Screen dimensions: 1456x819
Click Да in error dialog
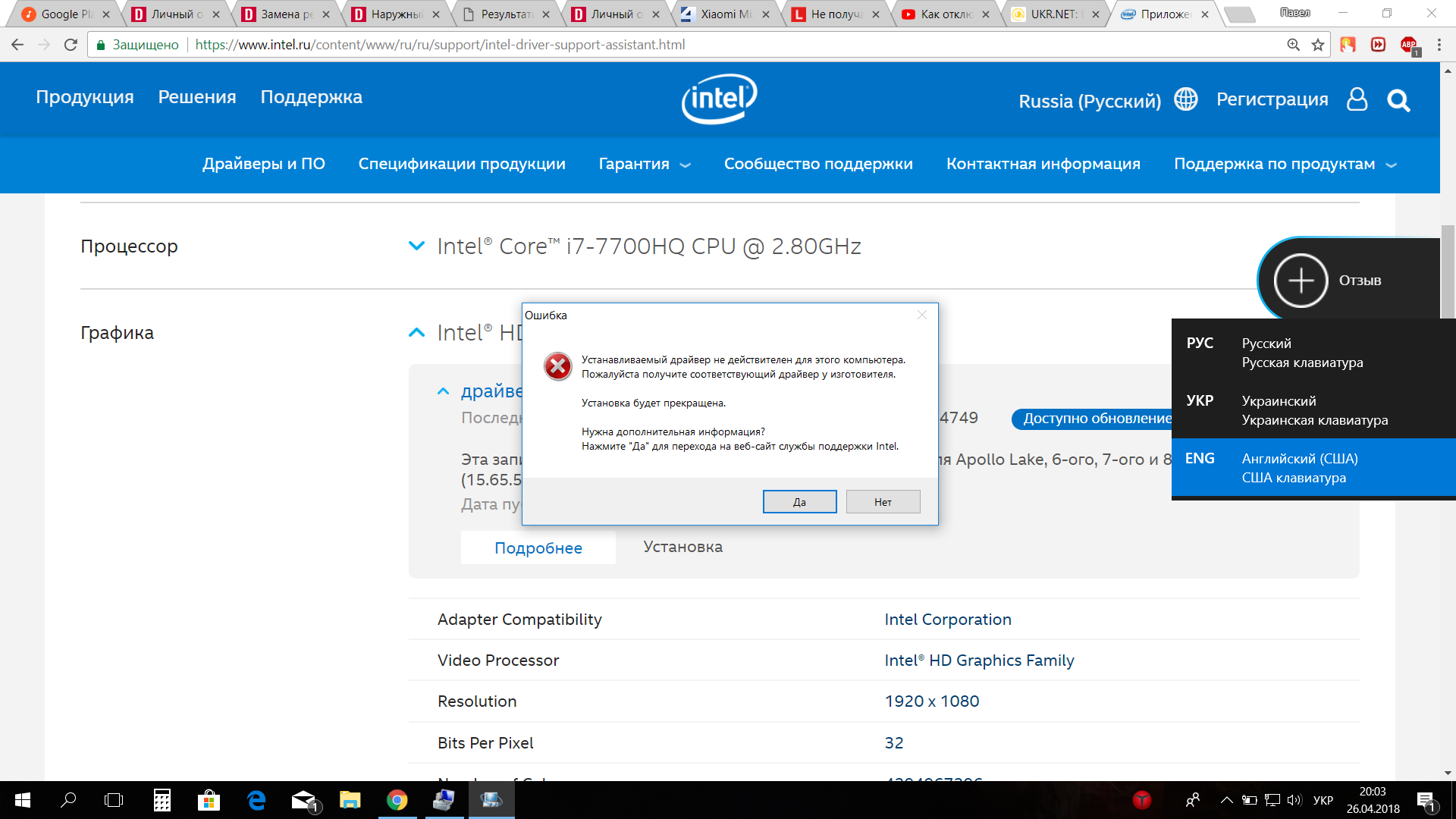[799, 502]
